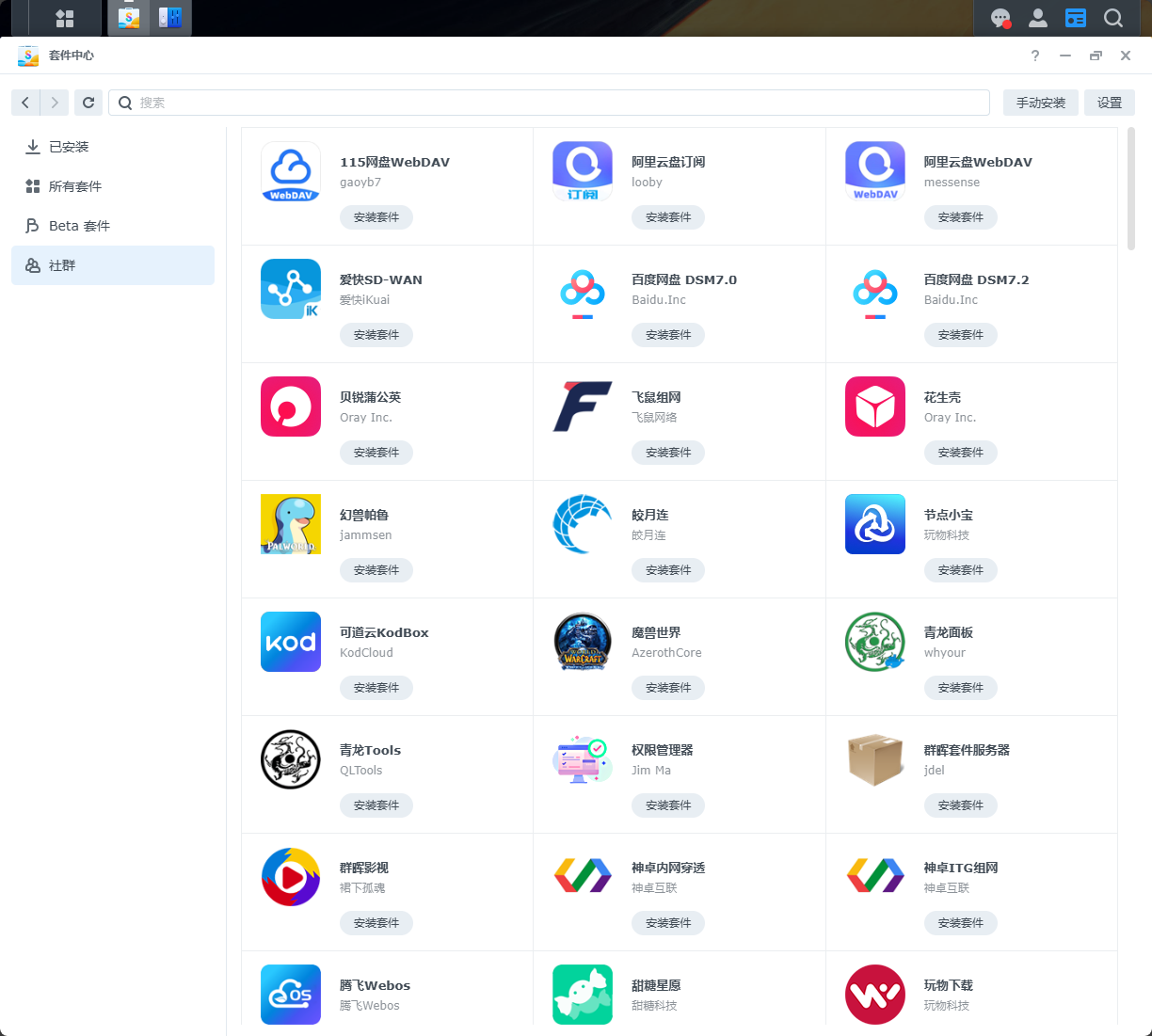Switch to 所有套件 all packages

click(x=113, y=186)
